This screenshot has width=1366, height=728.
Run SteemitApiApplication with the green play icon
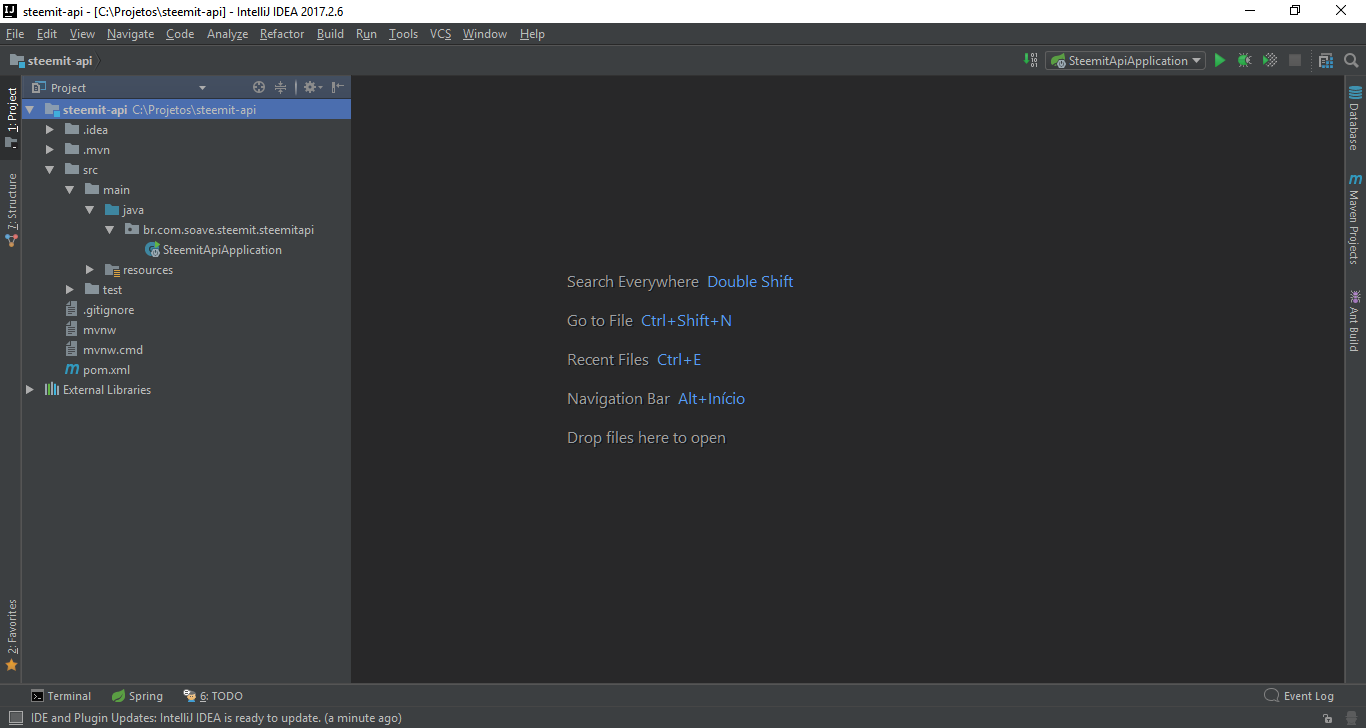click(x=1220, y=61)
